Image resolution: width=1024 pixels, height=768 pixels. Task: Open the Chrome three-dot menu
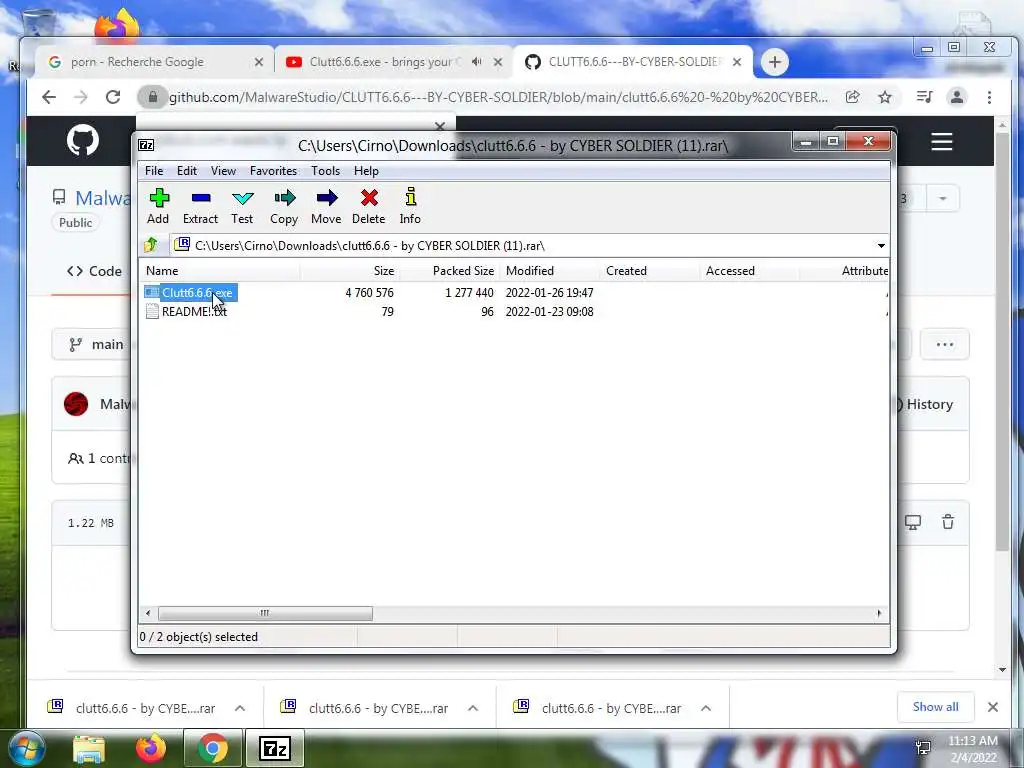(x=989, y=97)
